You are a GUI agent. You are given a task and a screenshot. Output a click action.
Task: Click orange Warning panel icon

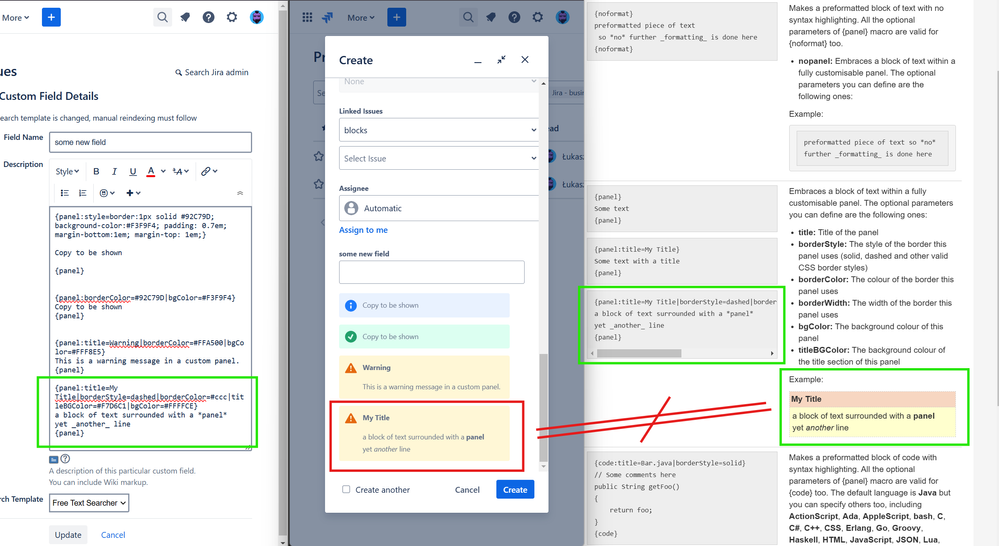350,368
